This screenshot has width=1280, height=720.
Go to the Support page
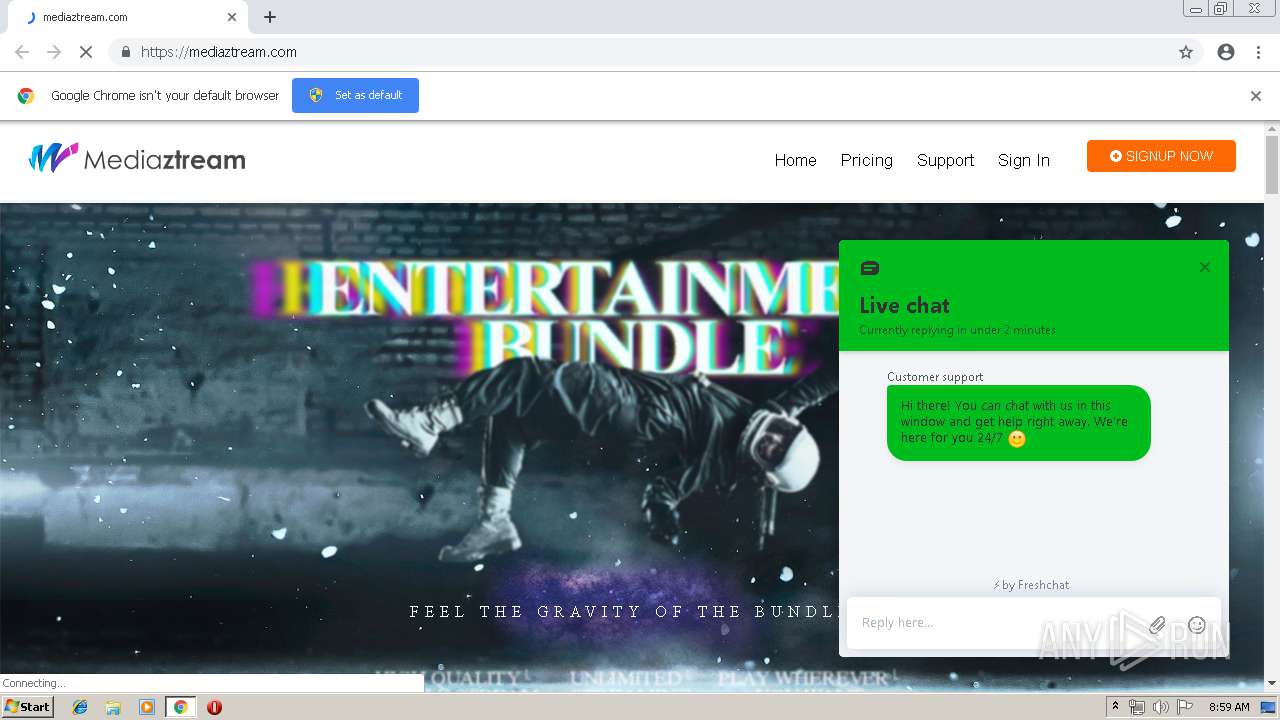[x=945, y=160]
